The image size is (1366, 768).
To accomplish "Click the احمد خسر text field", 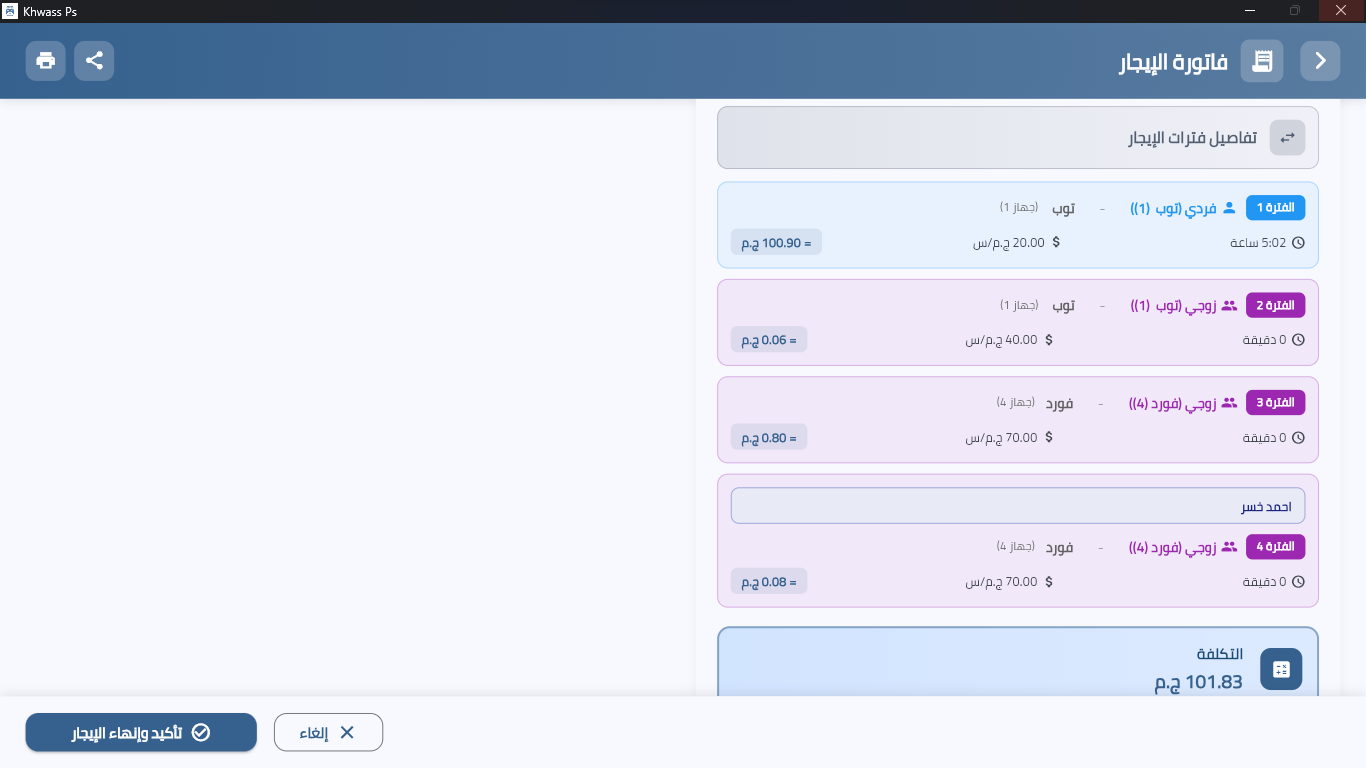I will point(1018,506).
